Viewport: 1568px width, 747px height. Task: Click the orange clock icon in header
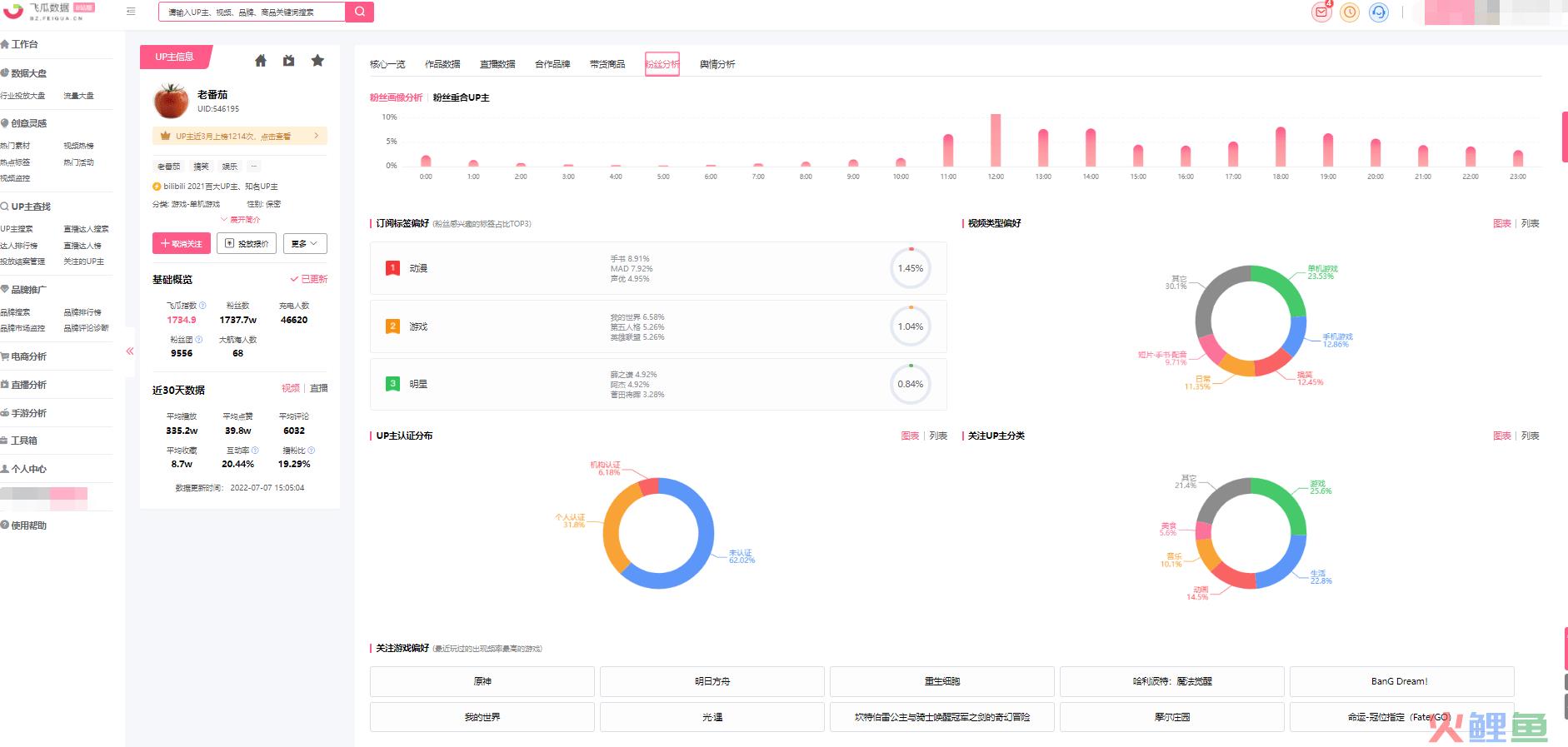pyautogui.click(x=1350, y=12)
